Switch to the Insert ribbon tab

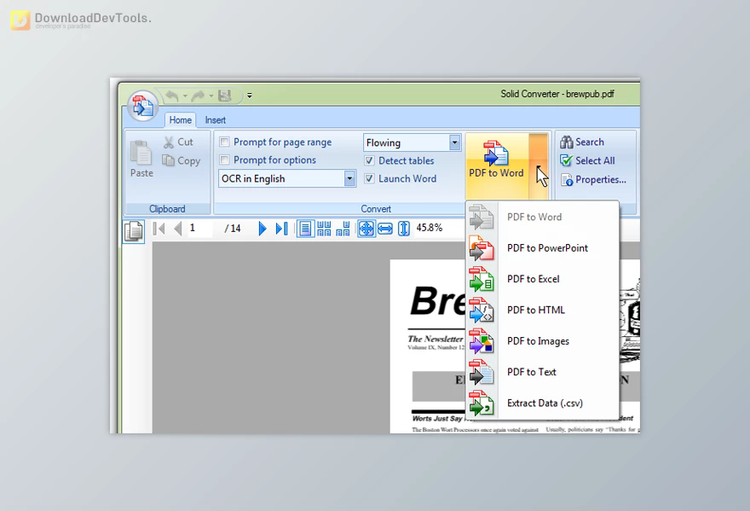pyautogui.click(x=215, y=120)
